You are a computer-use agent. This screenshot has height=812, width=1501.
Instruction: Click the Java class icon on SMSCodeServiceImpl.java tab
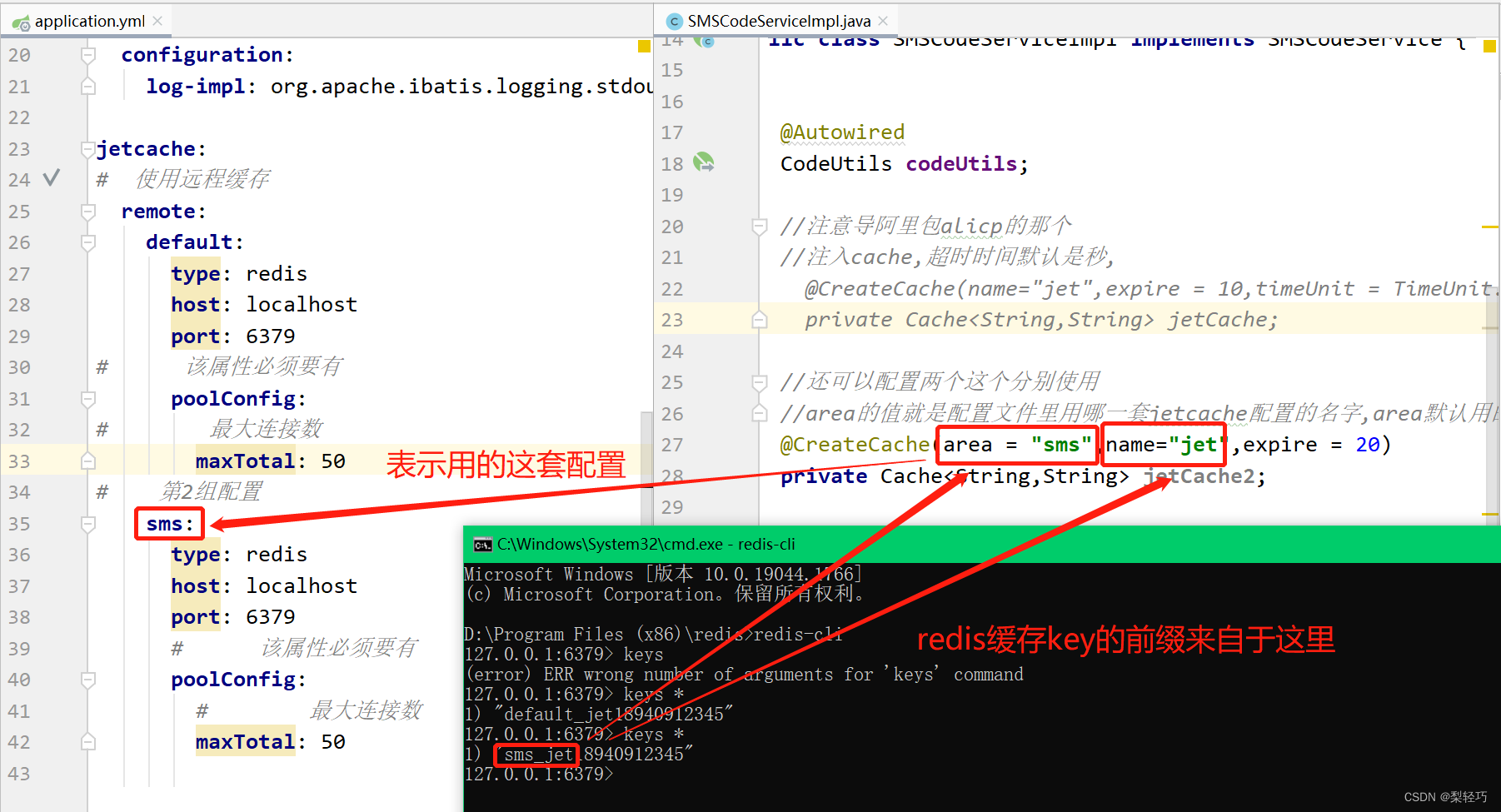pyautogui.click(x=673, y=21)
